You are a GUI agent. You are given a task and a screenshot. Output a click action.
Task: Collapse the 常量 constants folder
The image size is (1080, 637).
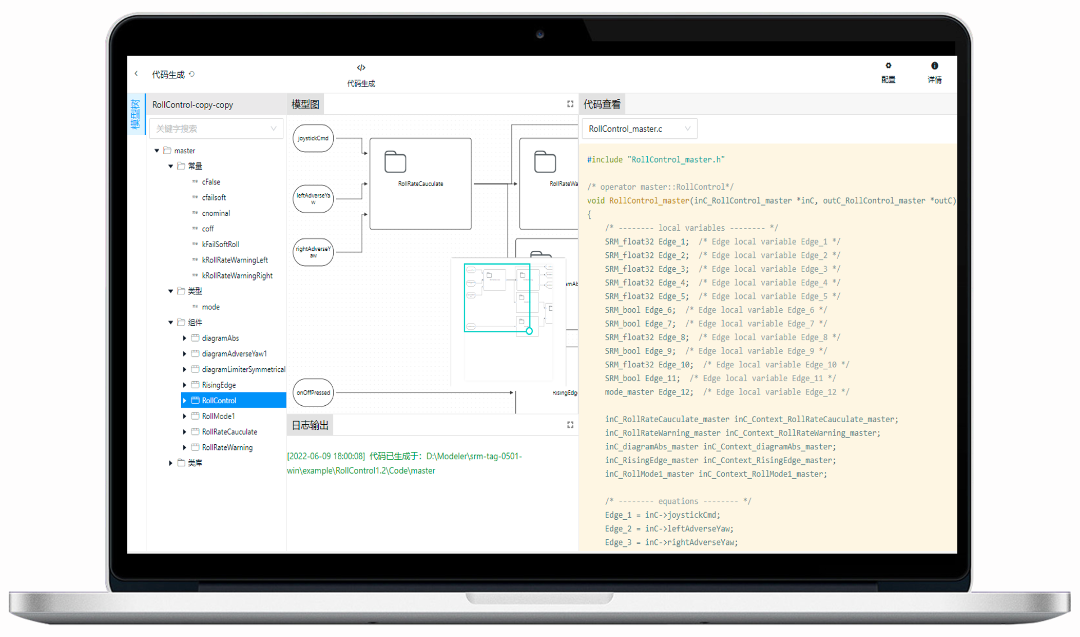pos(171,167)
